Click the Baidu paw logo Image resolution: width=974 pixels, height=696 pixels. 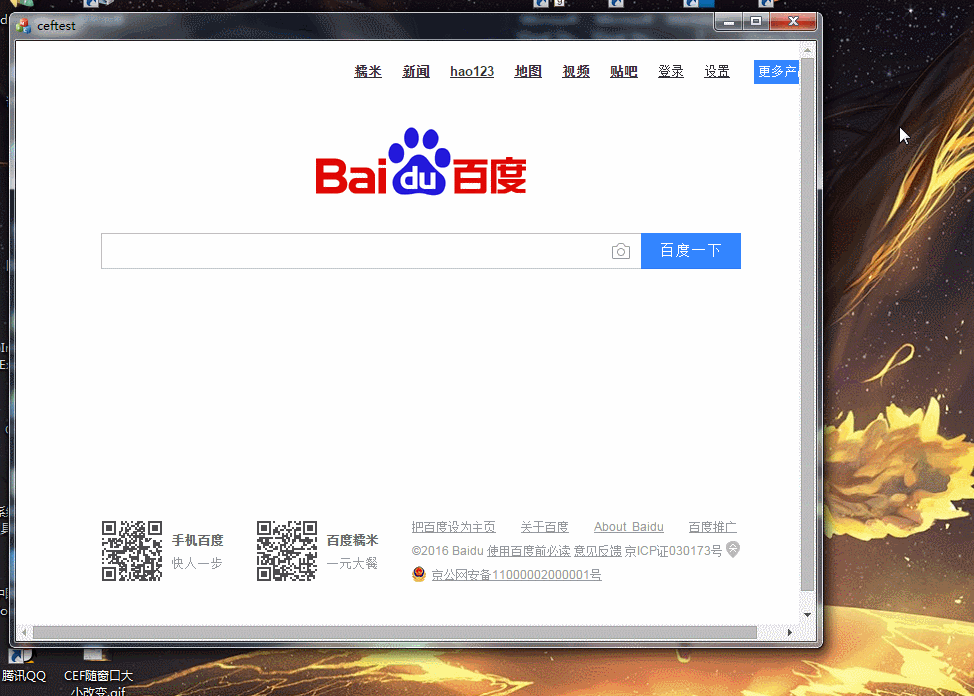tap(421, 161)
